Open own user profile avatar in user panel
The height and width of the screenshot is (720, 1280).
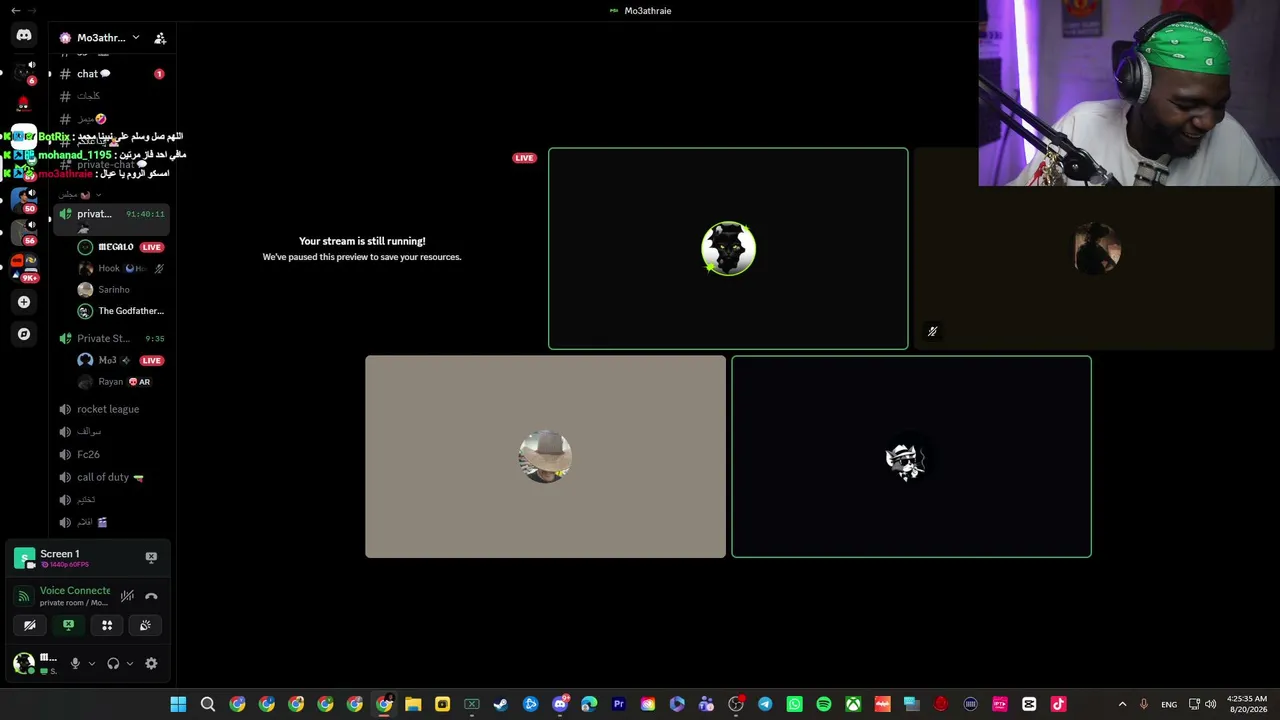coord(23,663)
